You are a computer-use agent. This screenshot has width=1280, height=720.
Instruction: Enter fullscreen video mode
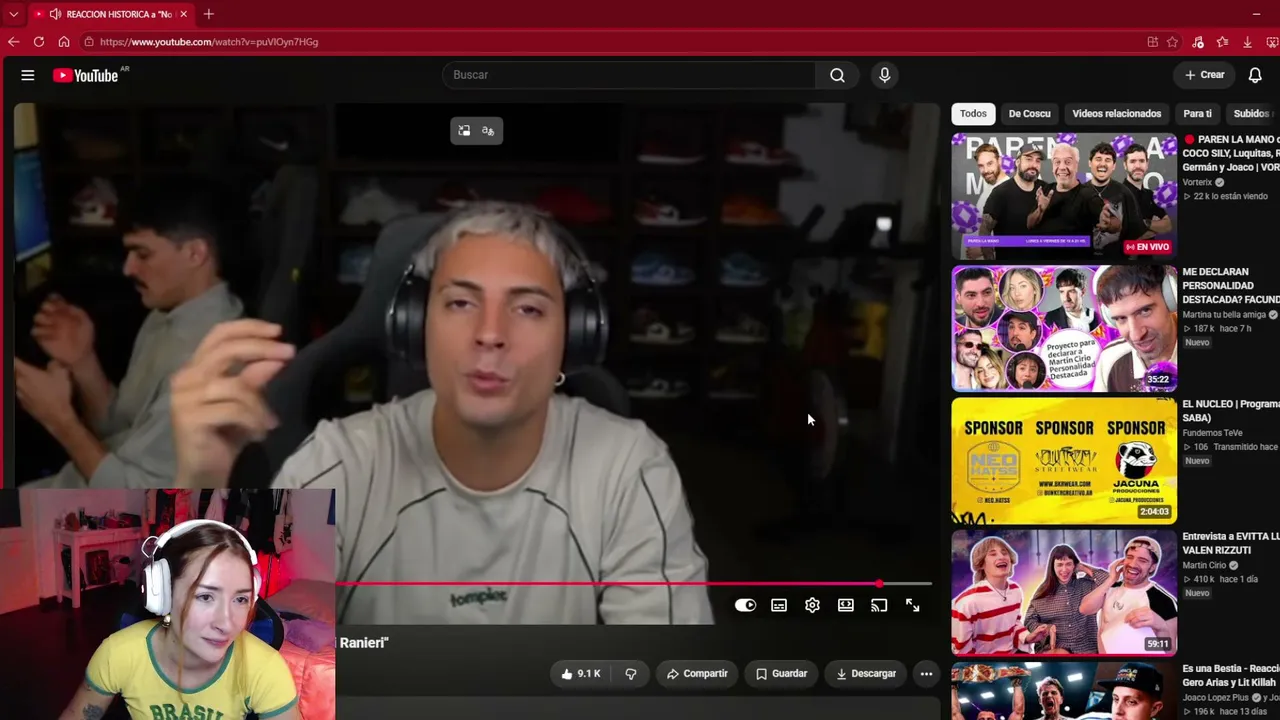pos(913,605)
